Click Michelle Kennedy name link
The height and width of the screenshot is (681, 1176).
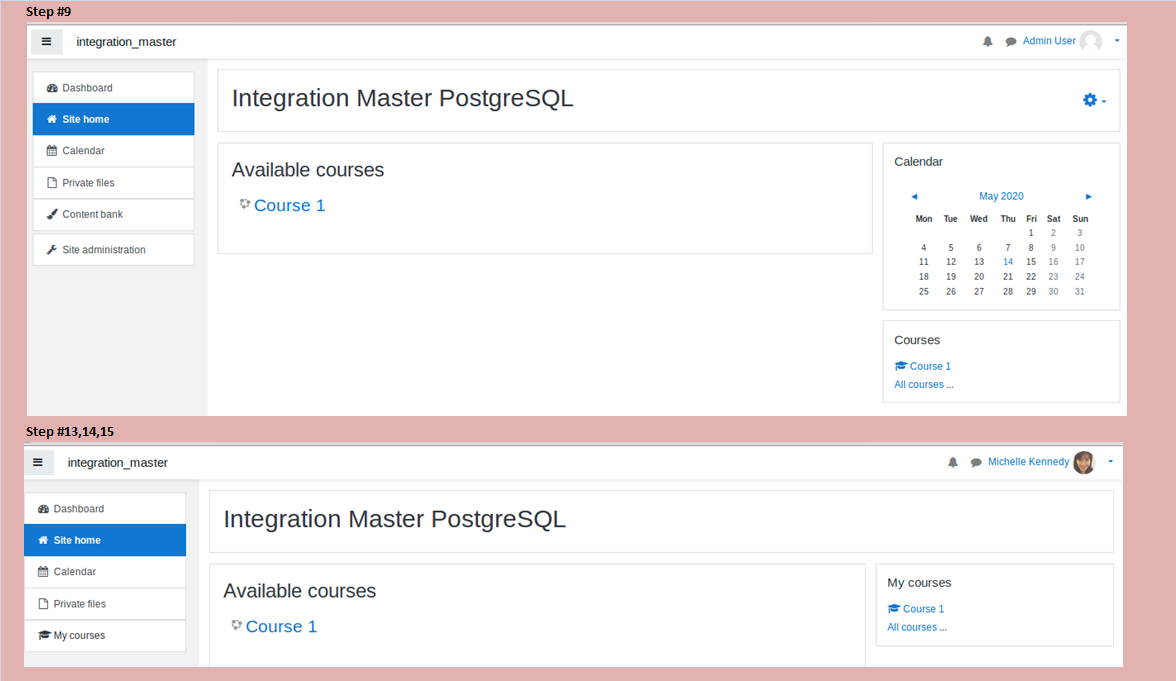(x=1028, y=462)
